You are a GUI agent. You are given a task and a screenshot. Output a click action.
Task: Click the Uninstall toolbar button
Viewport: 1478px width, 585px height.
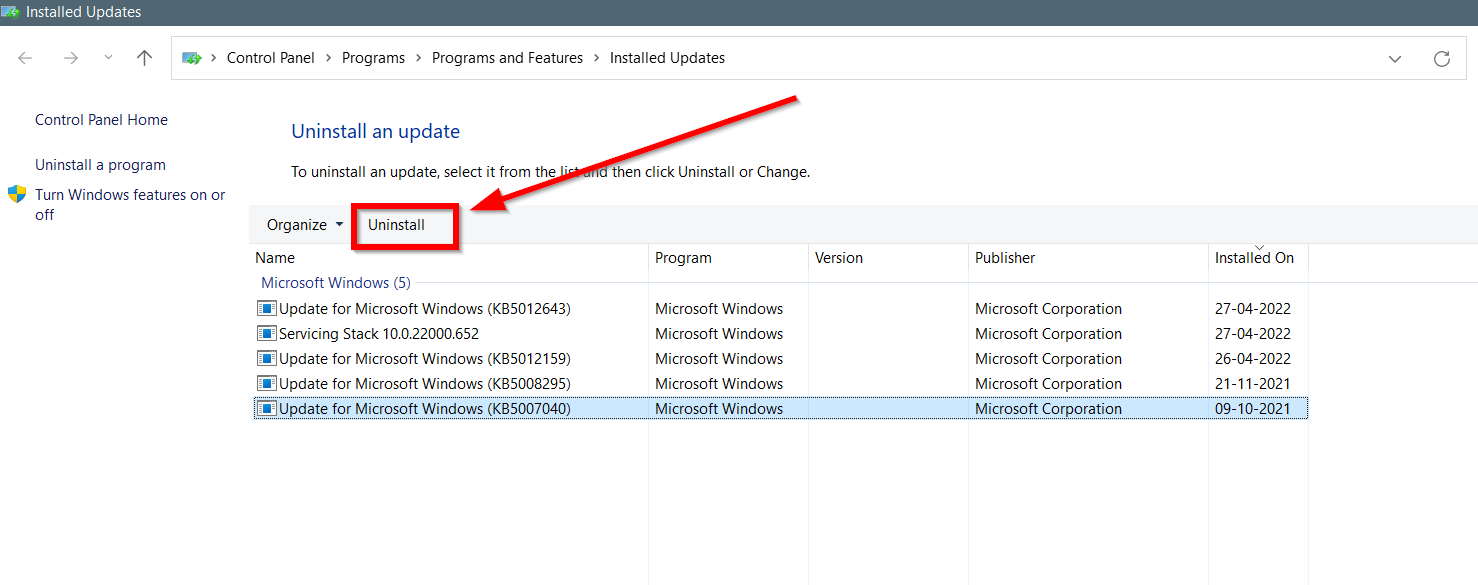396,225
